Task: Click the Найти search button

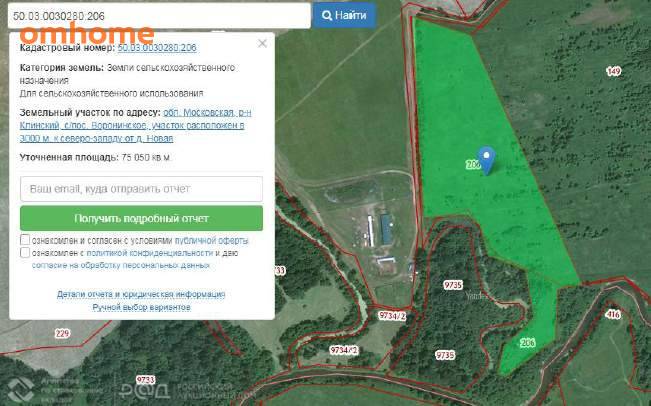Action: pos(344,16)
